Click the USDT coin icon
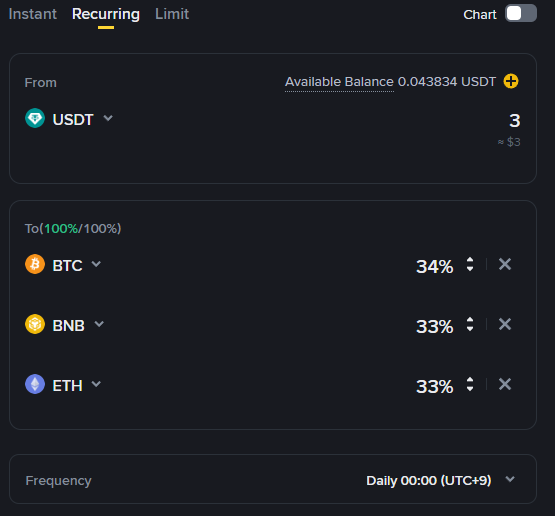The image size is (555, 516). 35,118
